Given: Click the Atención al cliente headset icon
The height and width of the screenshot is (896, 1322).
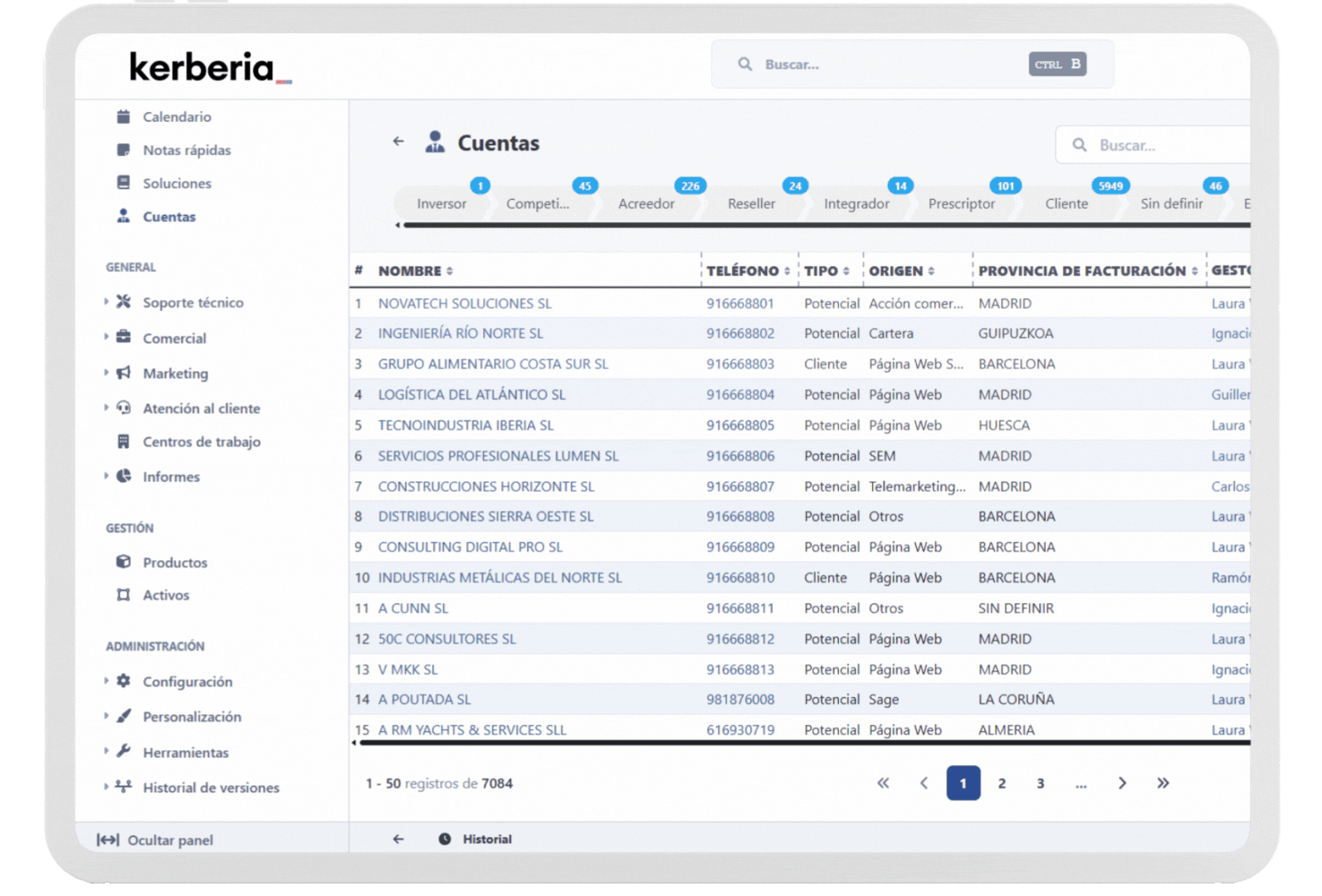Looking at the screenshot, I should (x=124, y=407).
